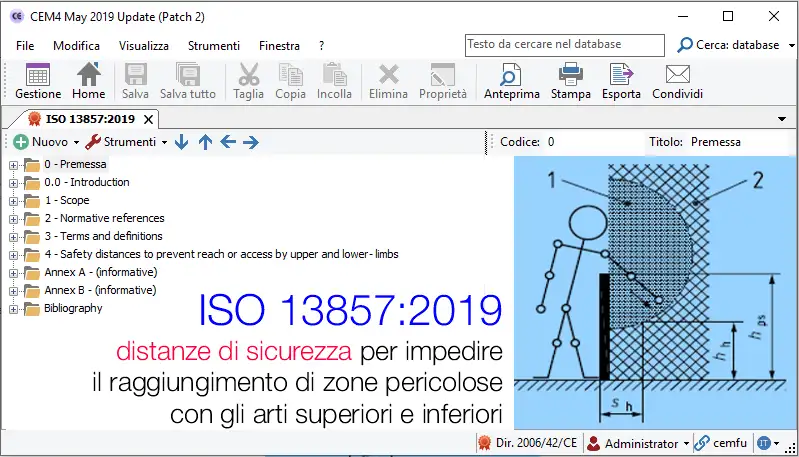
Task: Click the Copia toolbar icon
Action: point(290,74)
